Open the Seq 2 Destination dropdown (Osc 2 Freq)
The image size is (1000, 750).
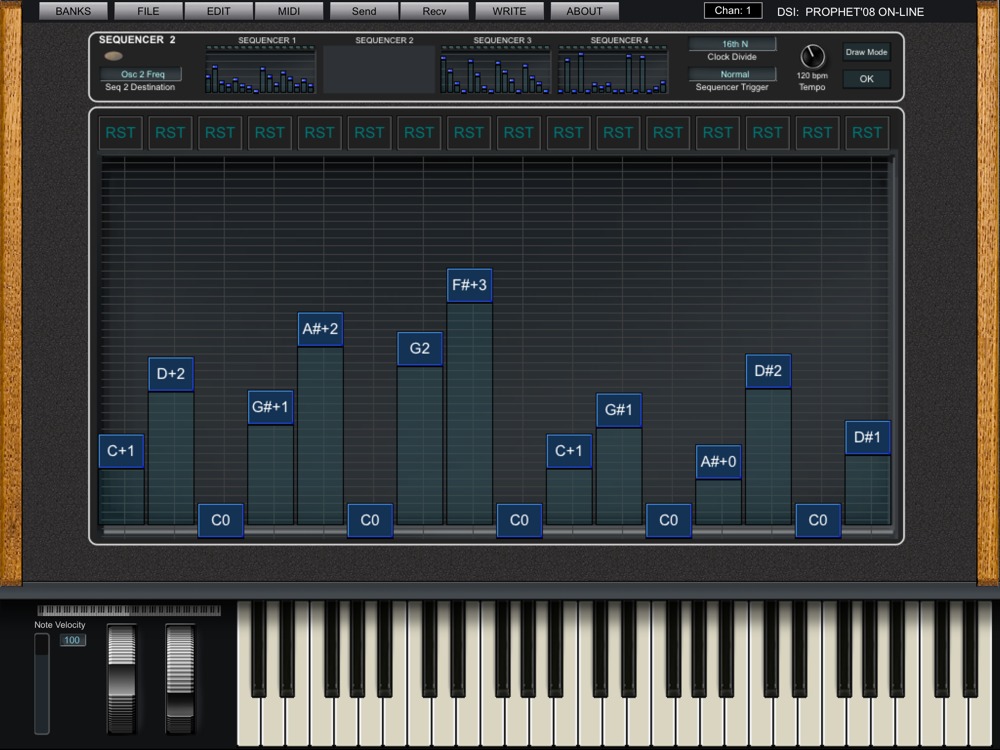pyautogui.click(x=141, y=74)
